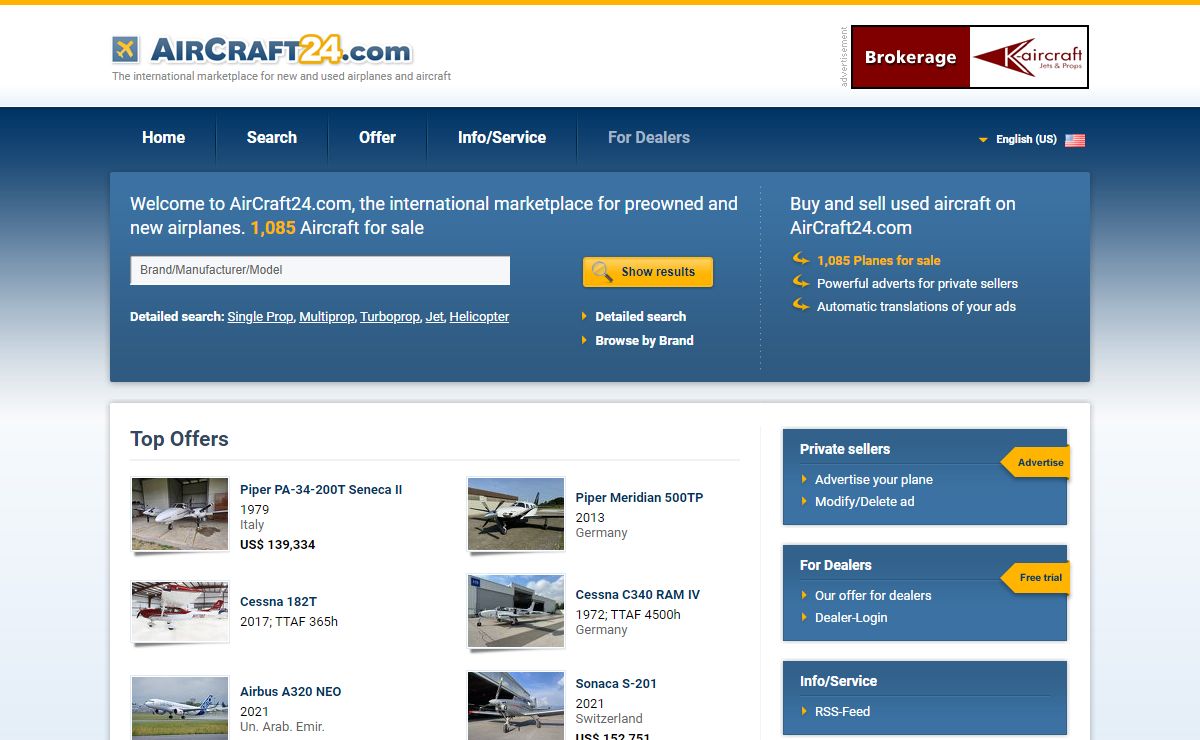Click the magnifier icon on Show results
Screen dimensions: 1200x740
pos(602,272)
